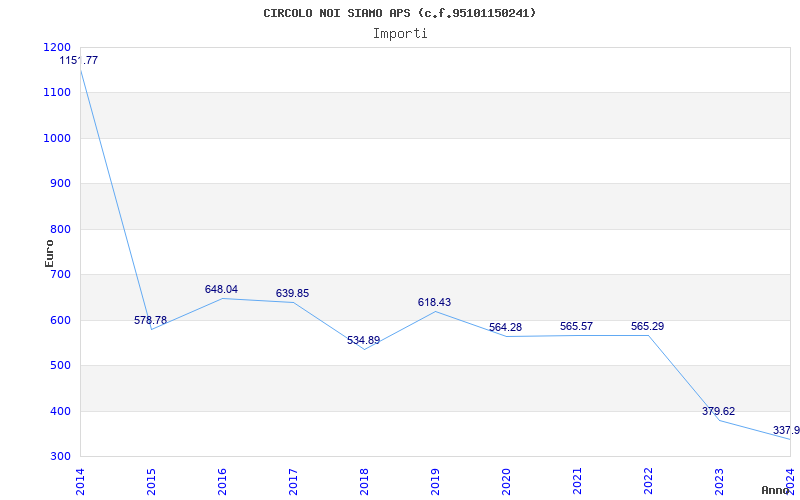Select the 564.28 data label

tap(505, 327)
